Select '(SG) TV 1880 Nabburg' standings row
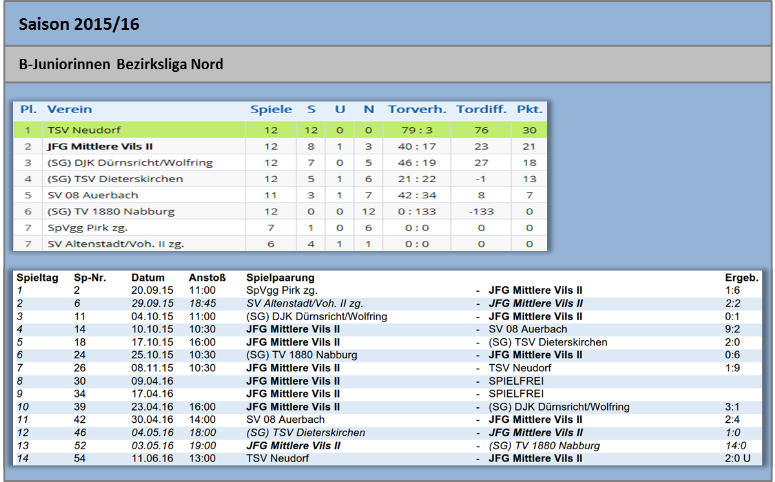Viewport: 775px width, 482px height. click(280, 212)
